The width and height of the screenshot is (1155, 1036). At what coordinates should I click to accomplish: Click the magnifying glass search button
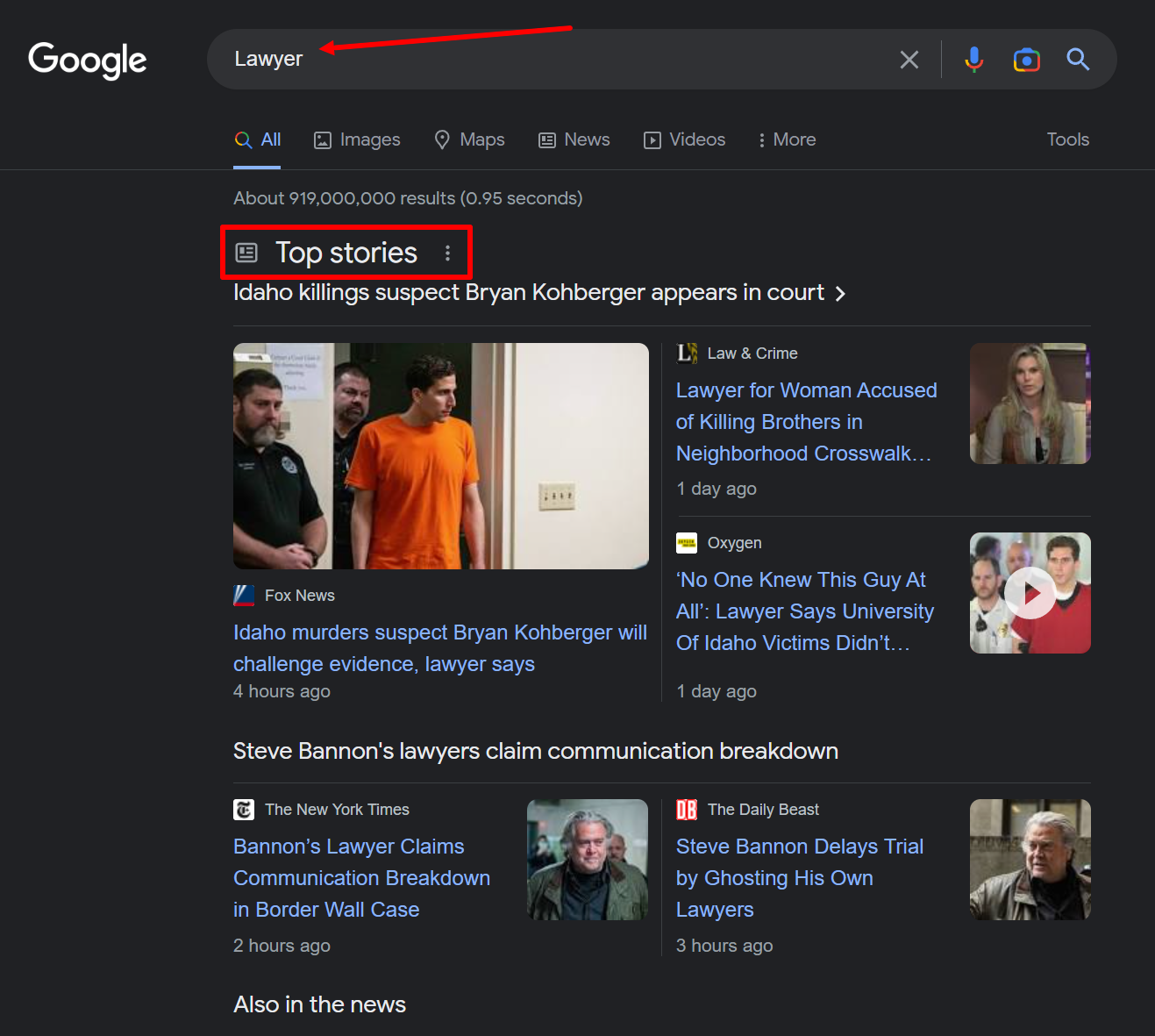point(1078,60)
